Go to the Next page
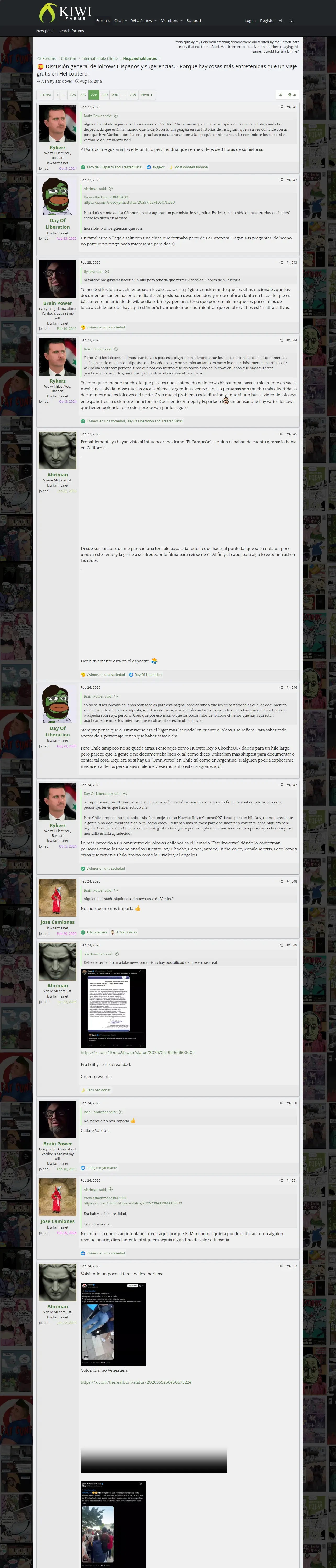The width and height of the screenshot is (336, 1568). coord(147,95)
